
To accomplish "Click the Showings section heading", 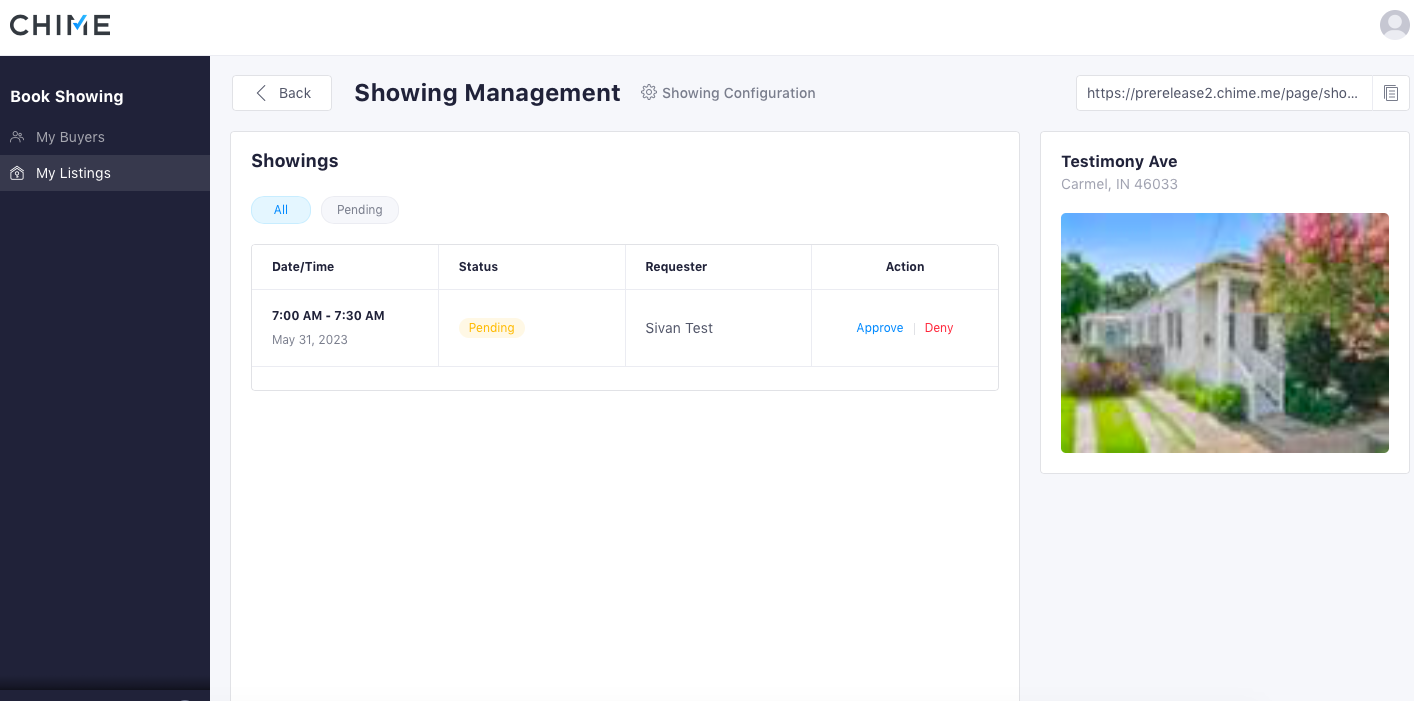I will 295,161.
